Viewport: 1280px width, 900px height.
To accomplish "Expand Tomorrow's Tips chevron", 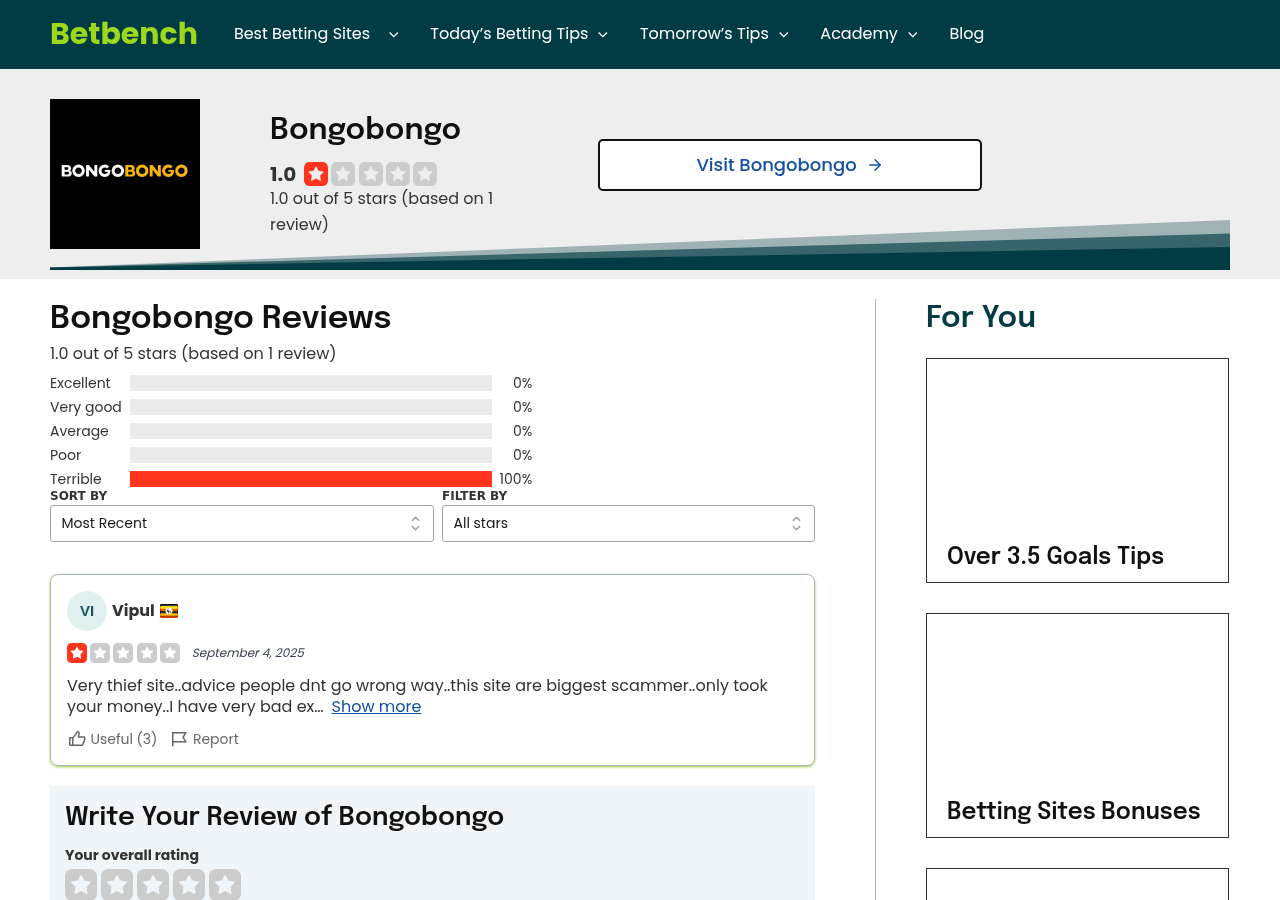I will [x=783, y=35].
